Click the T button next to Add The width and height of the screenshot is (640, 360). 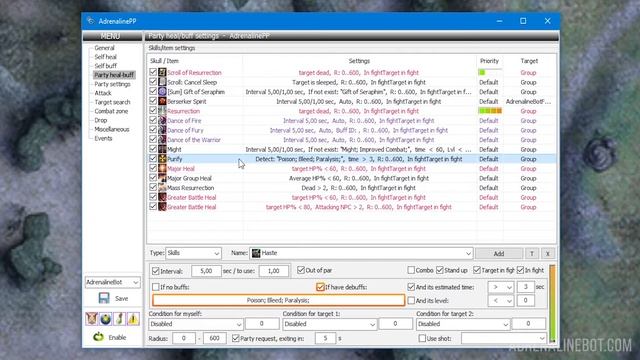tap(532, 253)
